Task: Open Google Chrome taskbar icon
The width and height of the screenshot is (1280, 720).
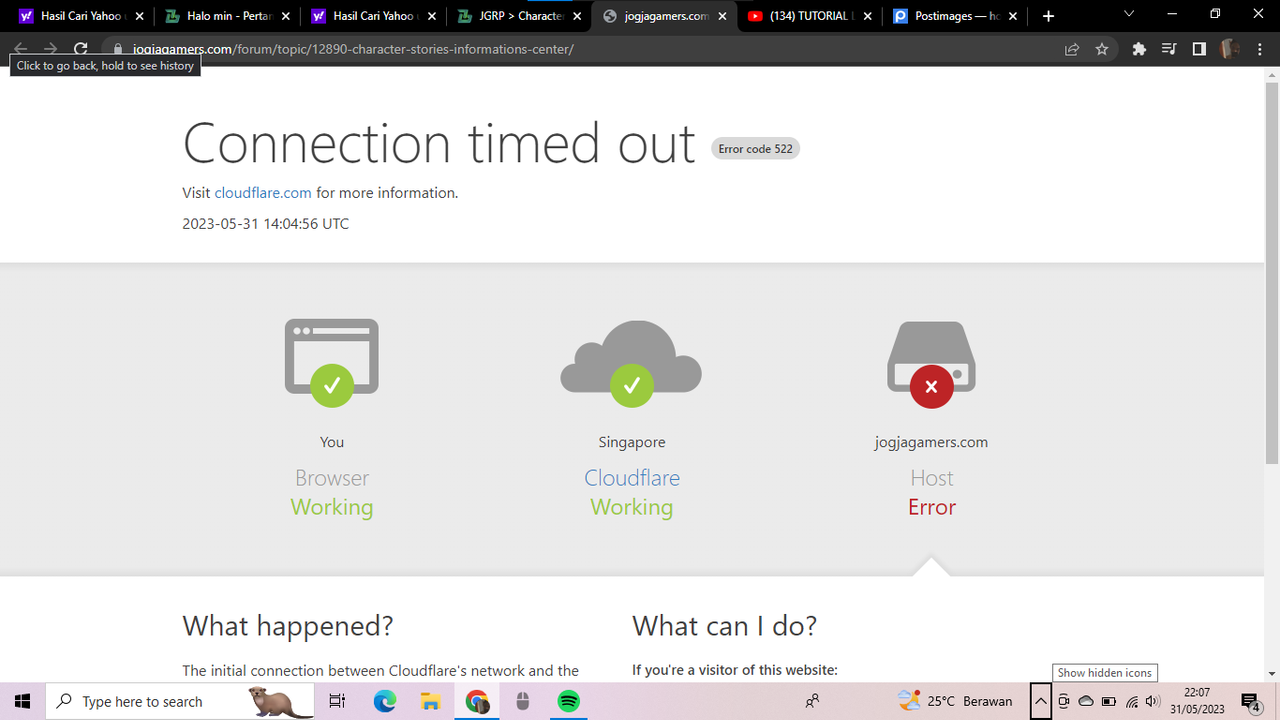Action: click(x=477, y=701)
